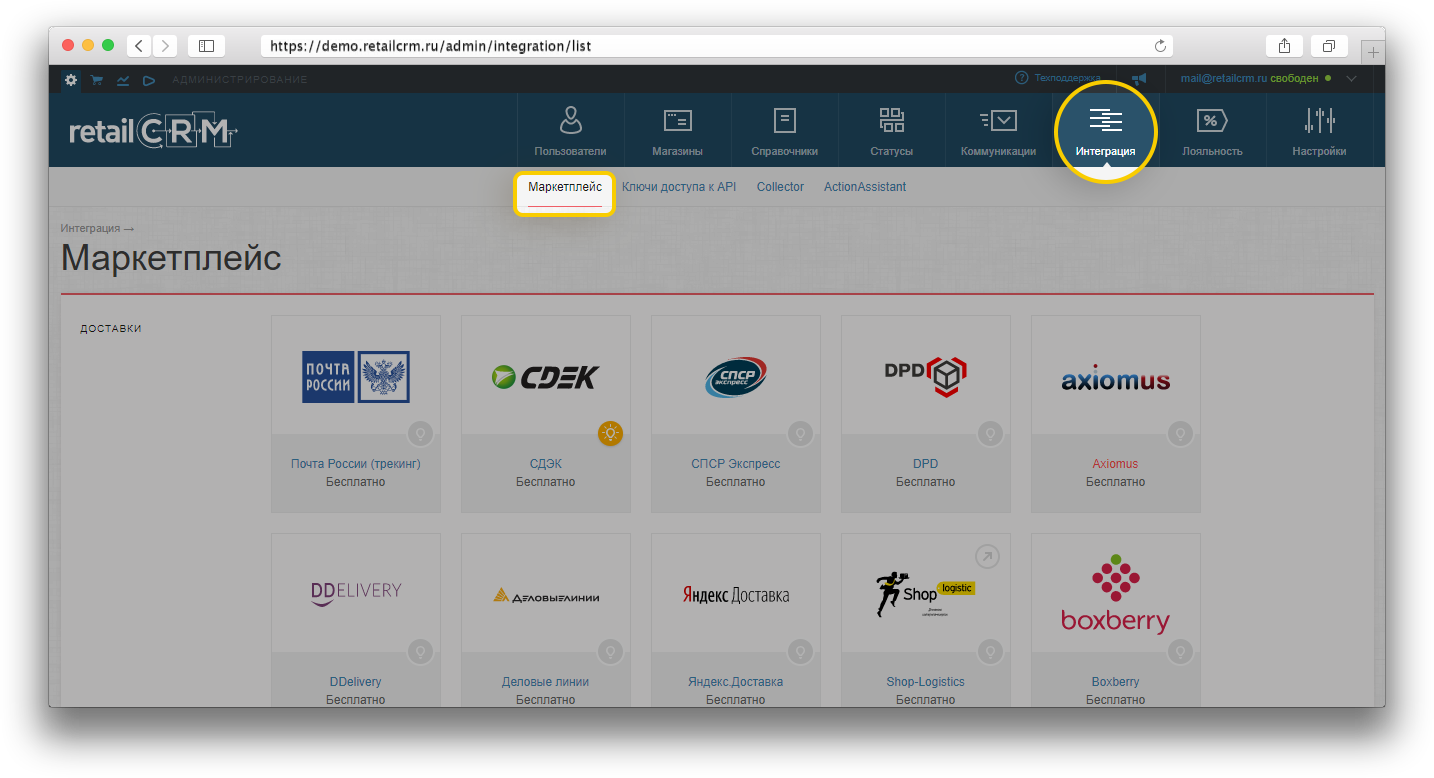Click the Деловые линии logo thumbnail

click(546, 597)
